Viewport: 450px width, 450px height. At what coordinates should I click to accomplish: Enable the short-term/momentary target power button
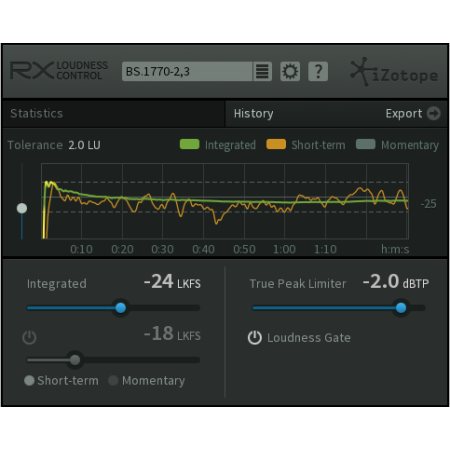tap(29, 337)
